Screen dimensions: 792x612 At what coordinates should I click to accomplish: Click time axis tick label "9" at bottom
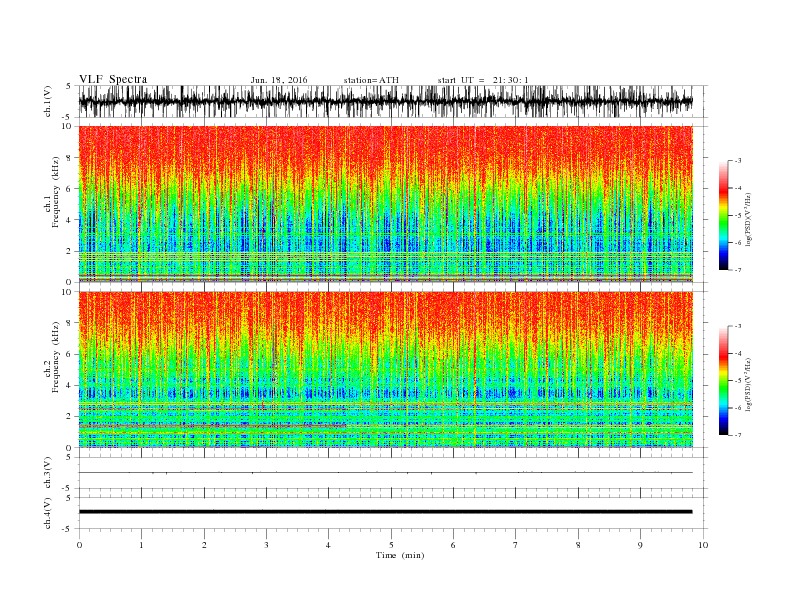click(640, 545)
